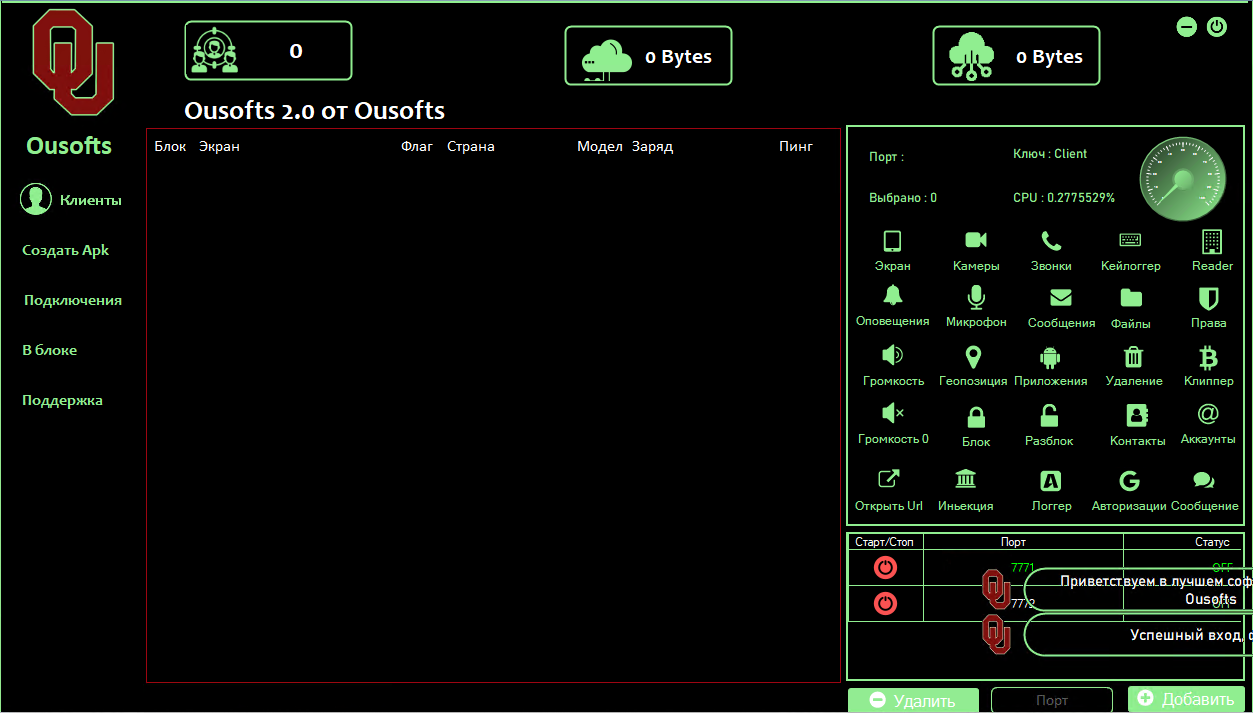Click the cloud upload 0 Bytes indicator
Image resolution: width=1253 pixels, height=713 pixels.
(x=1016, y=56)
